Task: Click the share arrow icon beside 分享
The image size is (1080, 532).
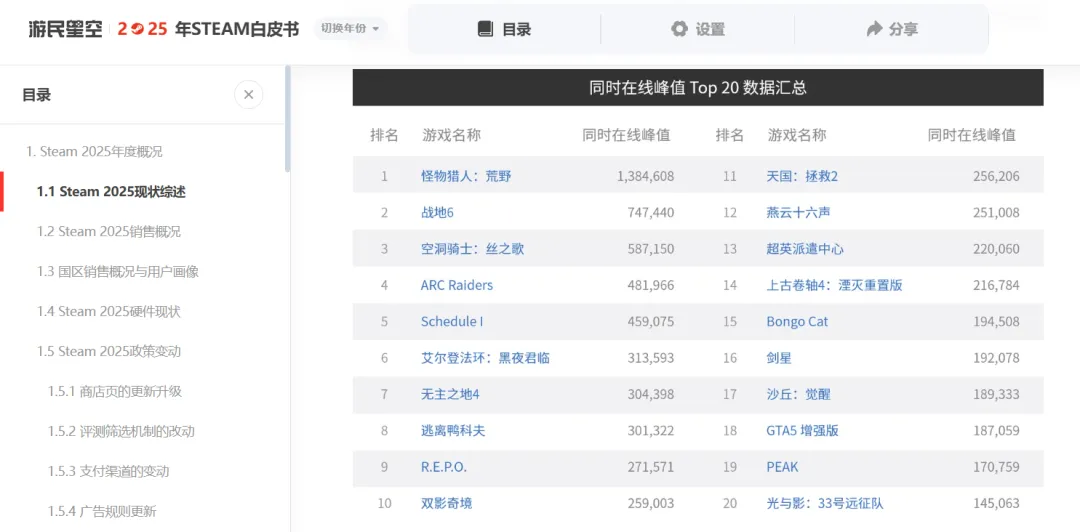Action: click(x=874, y=29)
